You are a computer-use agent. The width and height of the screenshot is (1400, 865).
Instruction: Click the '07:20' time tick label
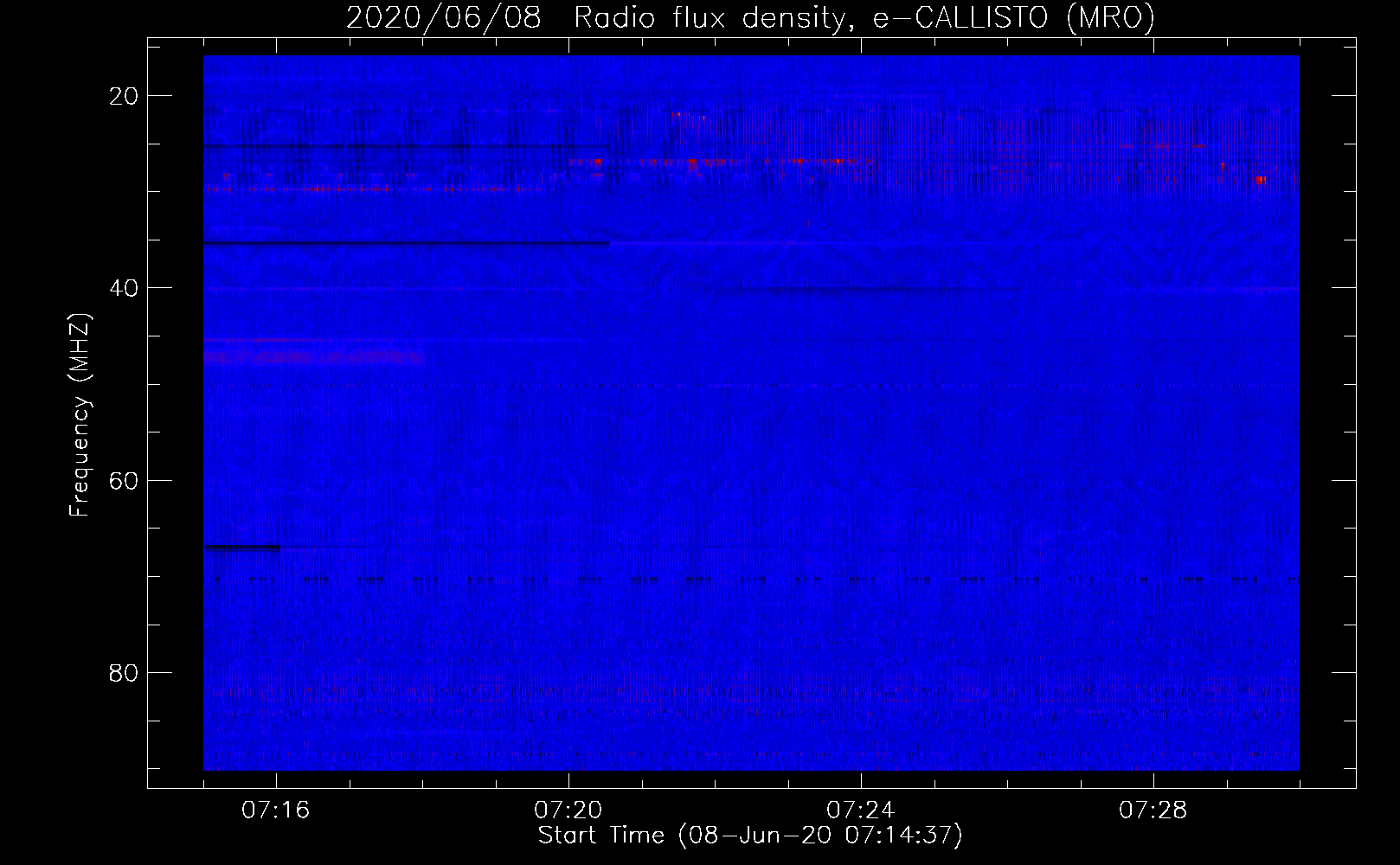click(x=568, y=811)
